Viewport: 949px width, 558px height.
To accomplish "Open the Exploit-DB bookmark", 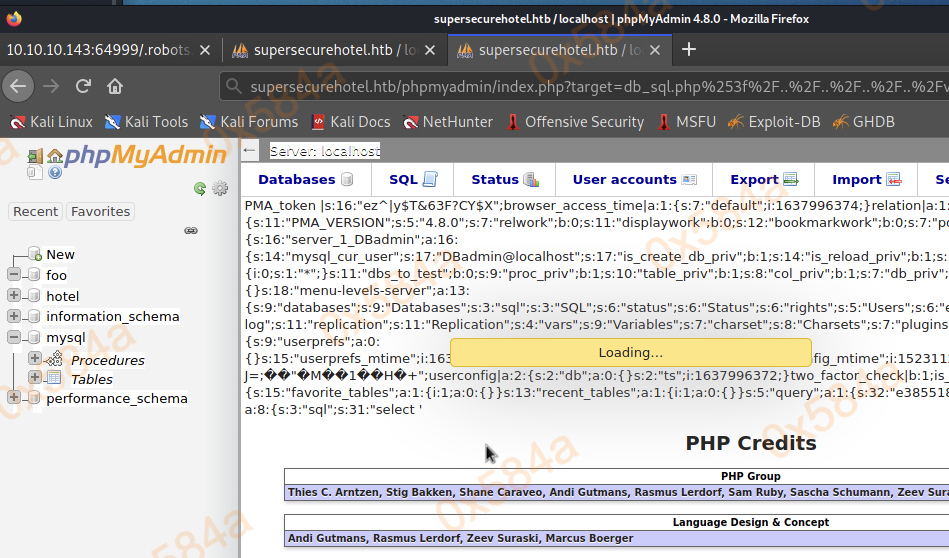I will 773,122.
